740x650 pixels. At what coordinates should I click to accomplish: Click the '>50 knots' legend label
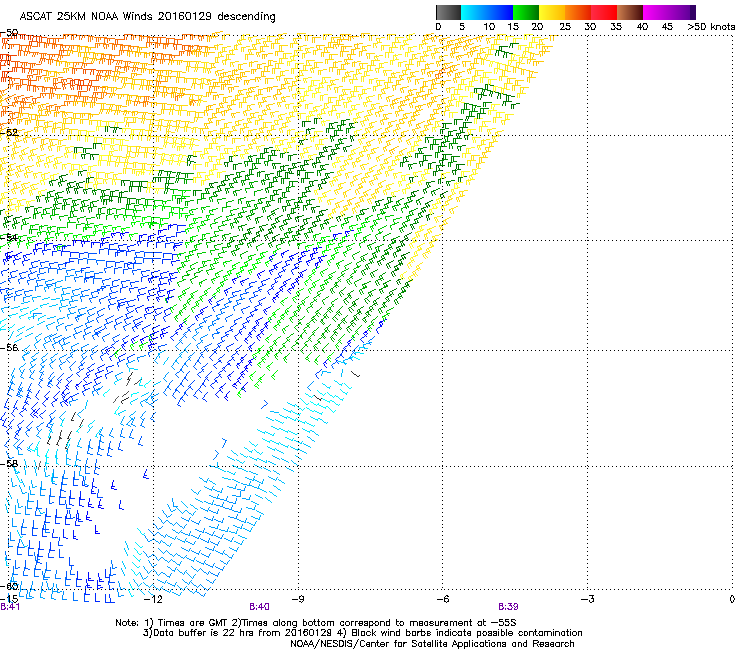[711, 27]
